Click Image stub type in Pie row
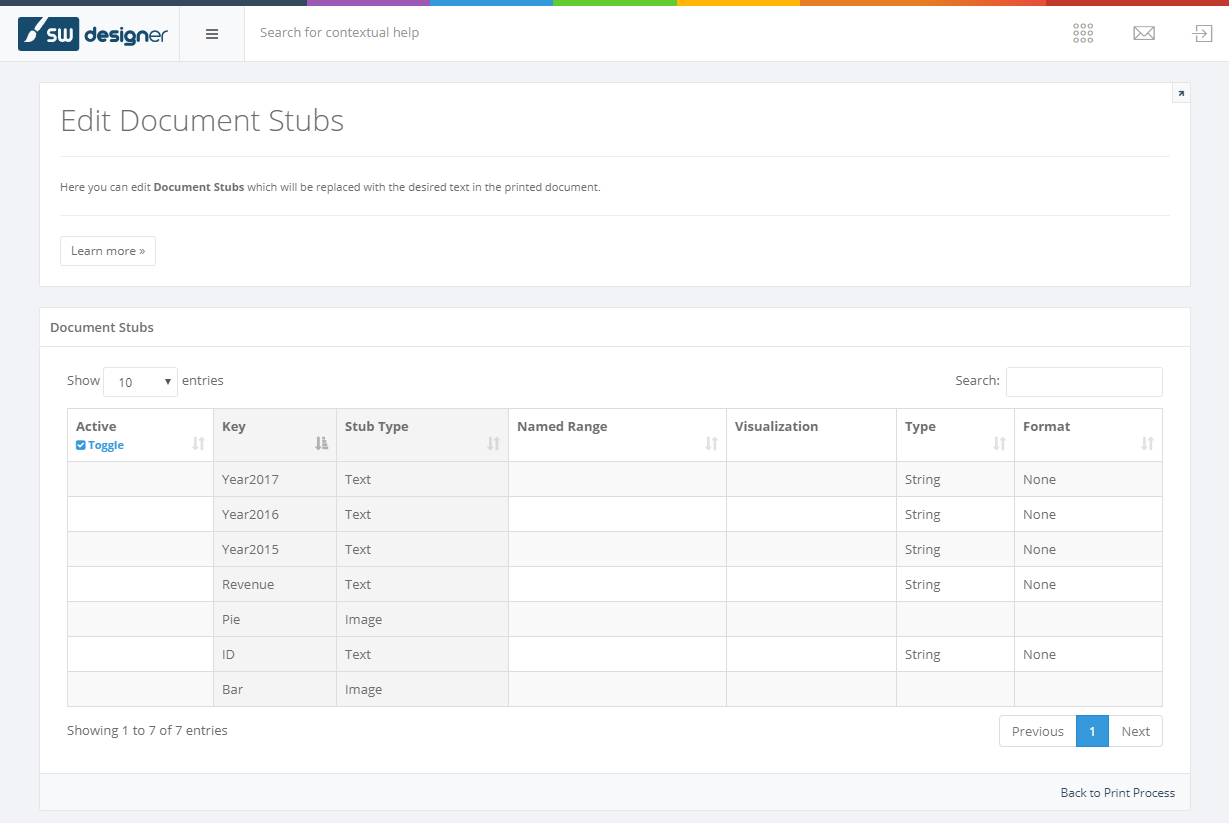This screenshot has width=1229, height=823. 363,619
